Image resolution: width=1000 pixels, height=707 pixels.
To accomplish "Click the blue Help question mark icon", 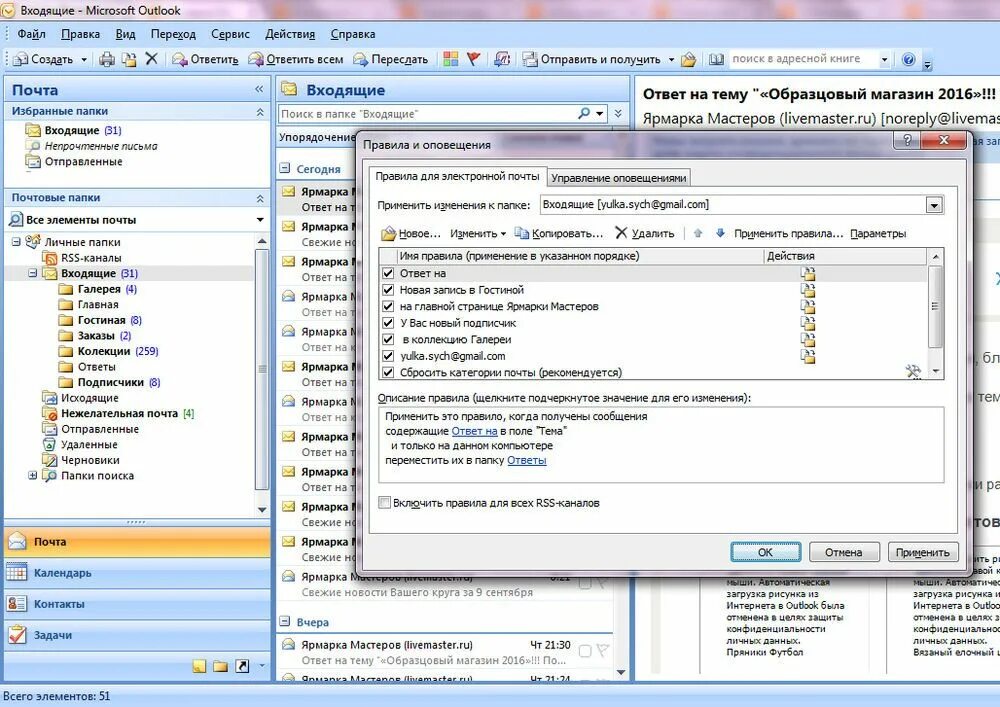I will pos(909,59).
